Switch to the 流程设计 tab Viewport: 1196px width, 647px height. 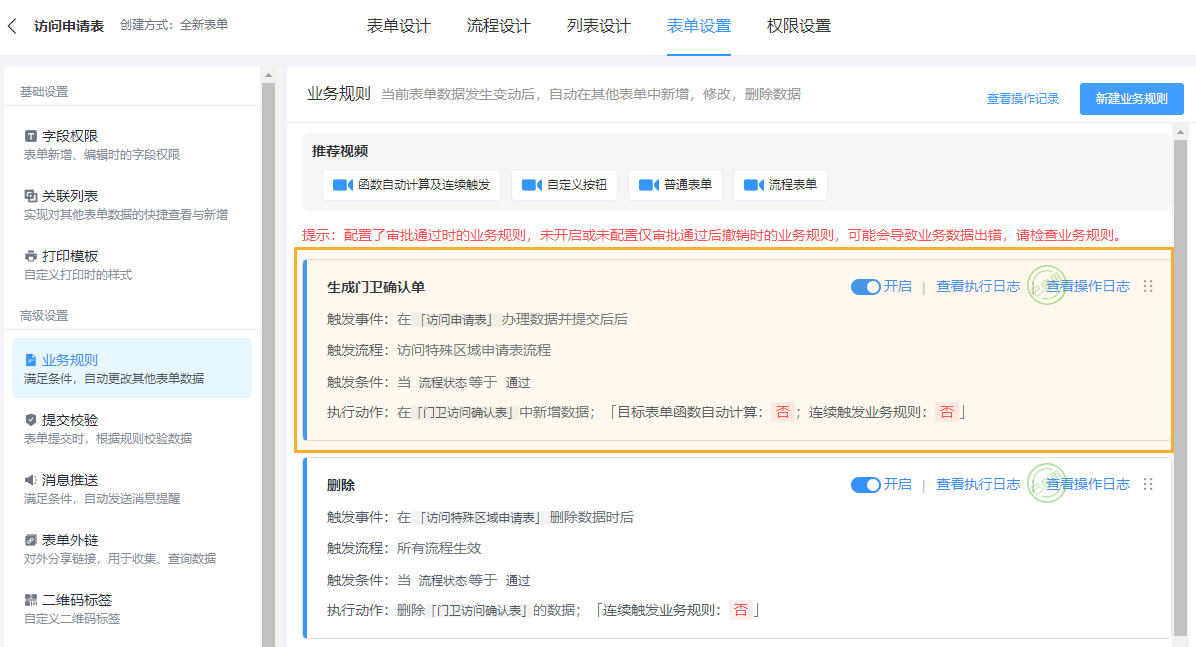(x=498, y=26)
